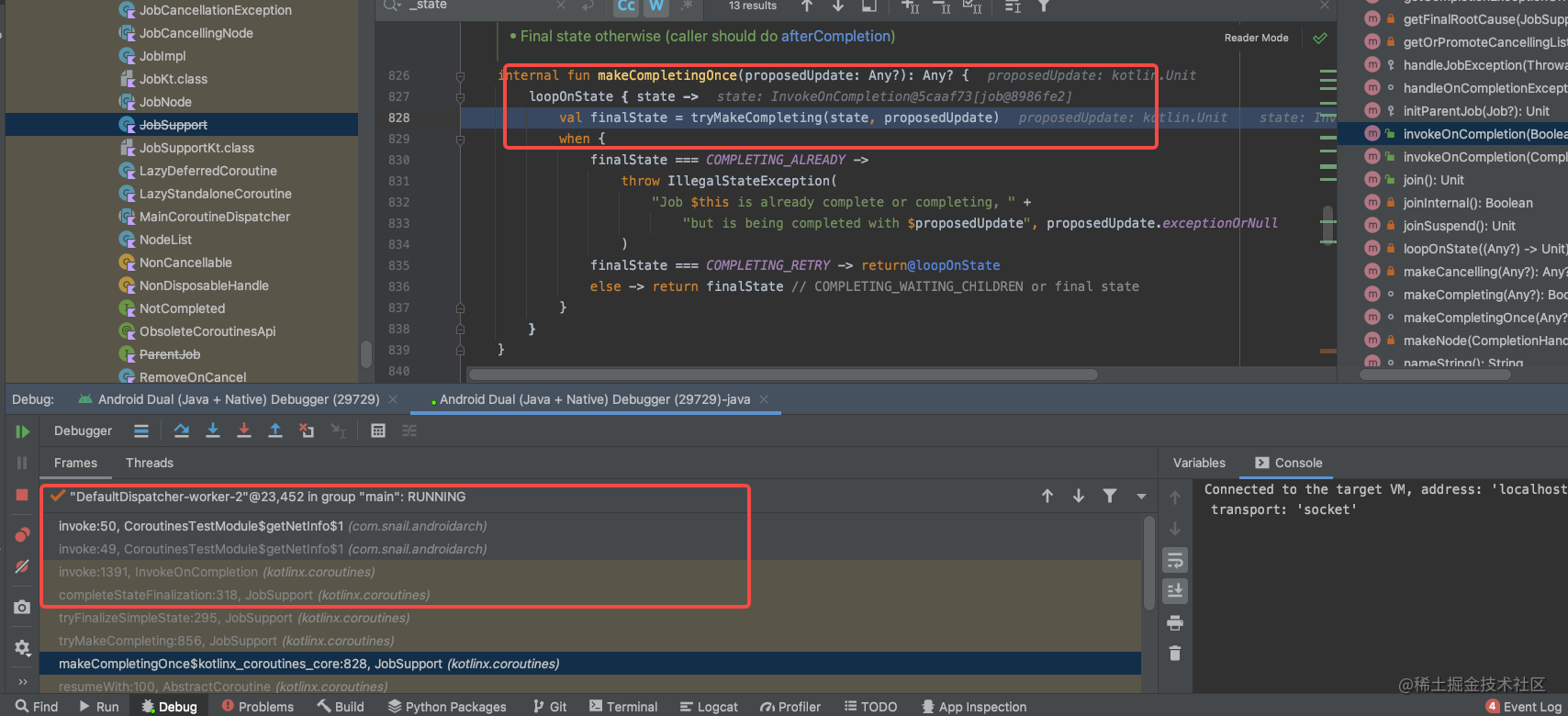
Task: Click the Step Over icon
Action: [181, 431]
